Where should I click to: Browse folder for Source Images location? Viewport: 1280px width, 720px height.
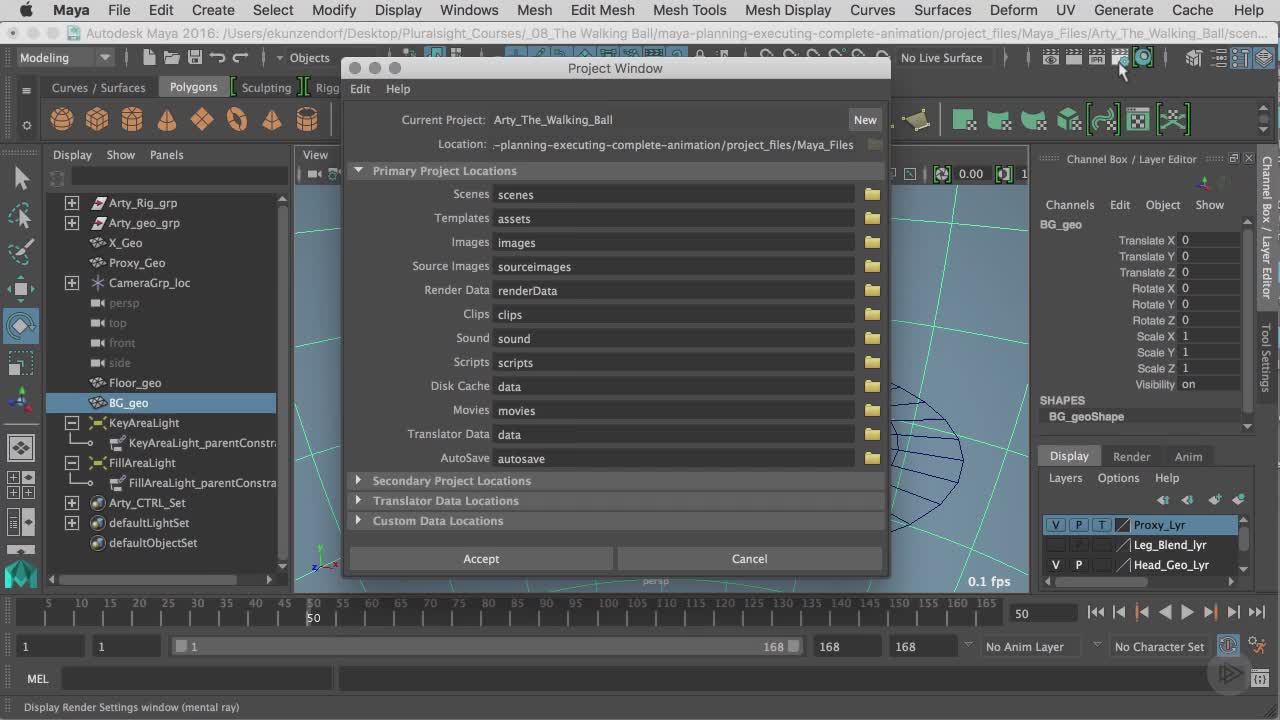872,267
